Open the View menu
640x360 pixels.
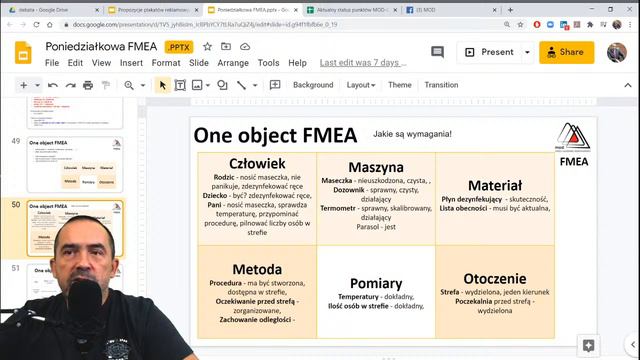coord(101,63)
